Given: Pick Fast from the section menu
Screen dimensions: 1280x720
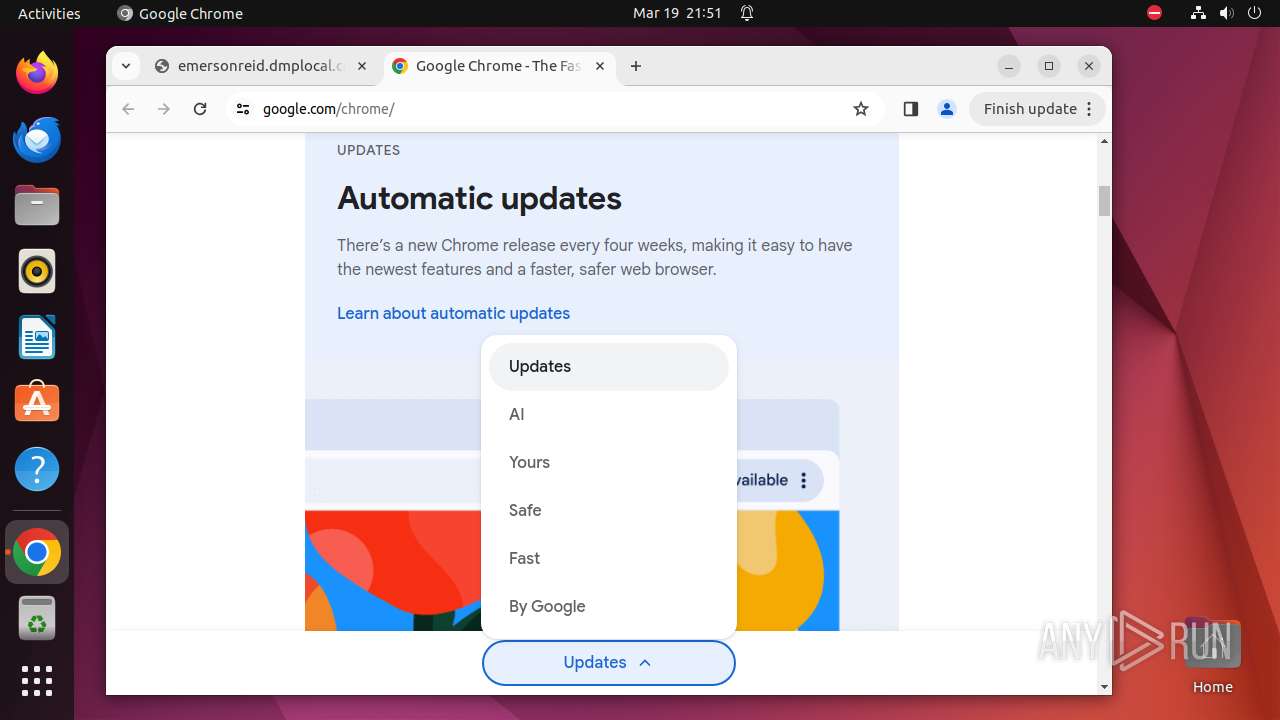Looking at the screenshot, I should coord(609,559).
